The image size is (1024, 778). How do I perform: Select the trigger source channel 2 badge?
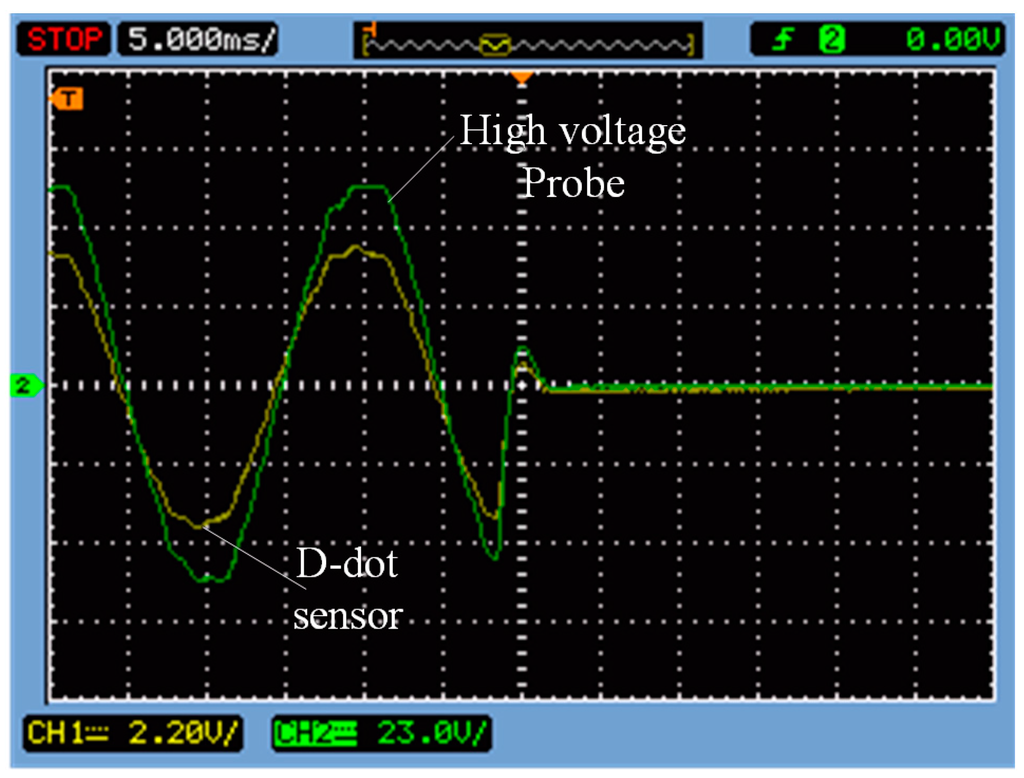point(831,40)
